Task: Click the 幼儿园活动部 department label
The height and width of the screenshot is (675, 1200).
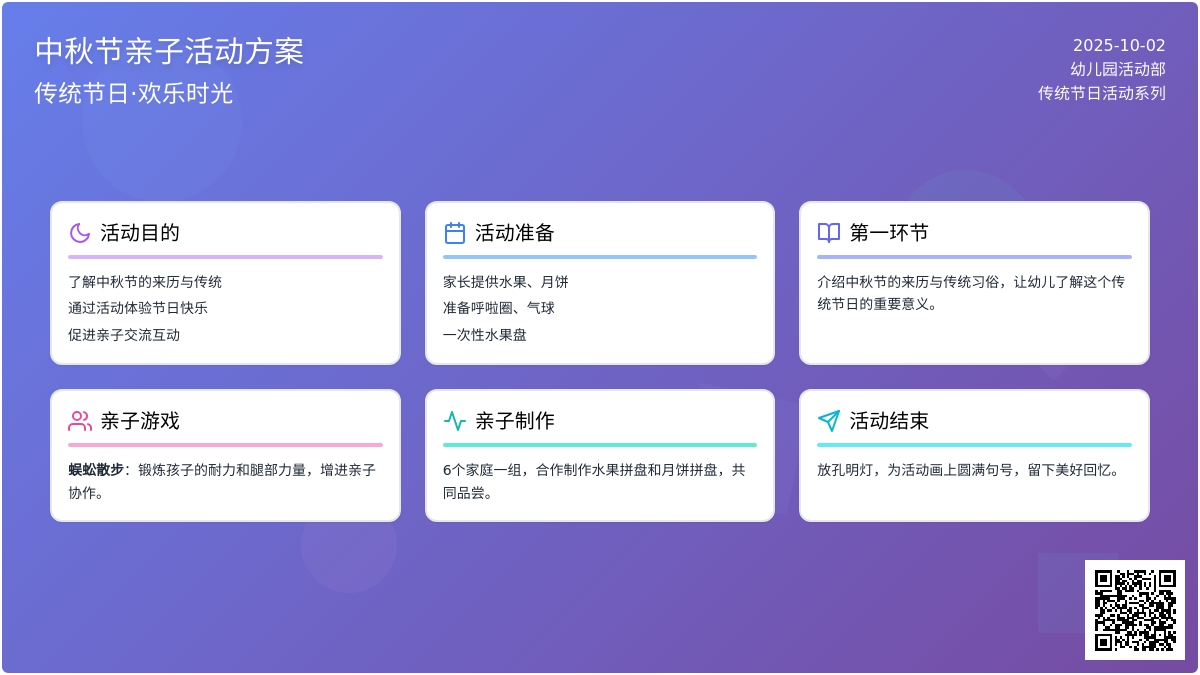Action: (x=1118, y=69)
